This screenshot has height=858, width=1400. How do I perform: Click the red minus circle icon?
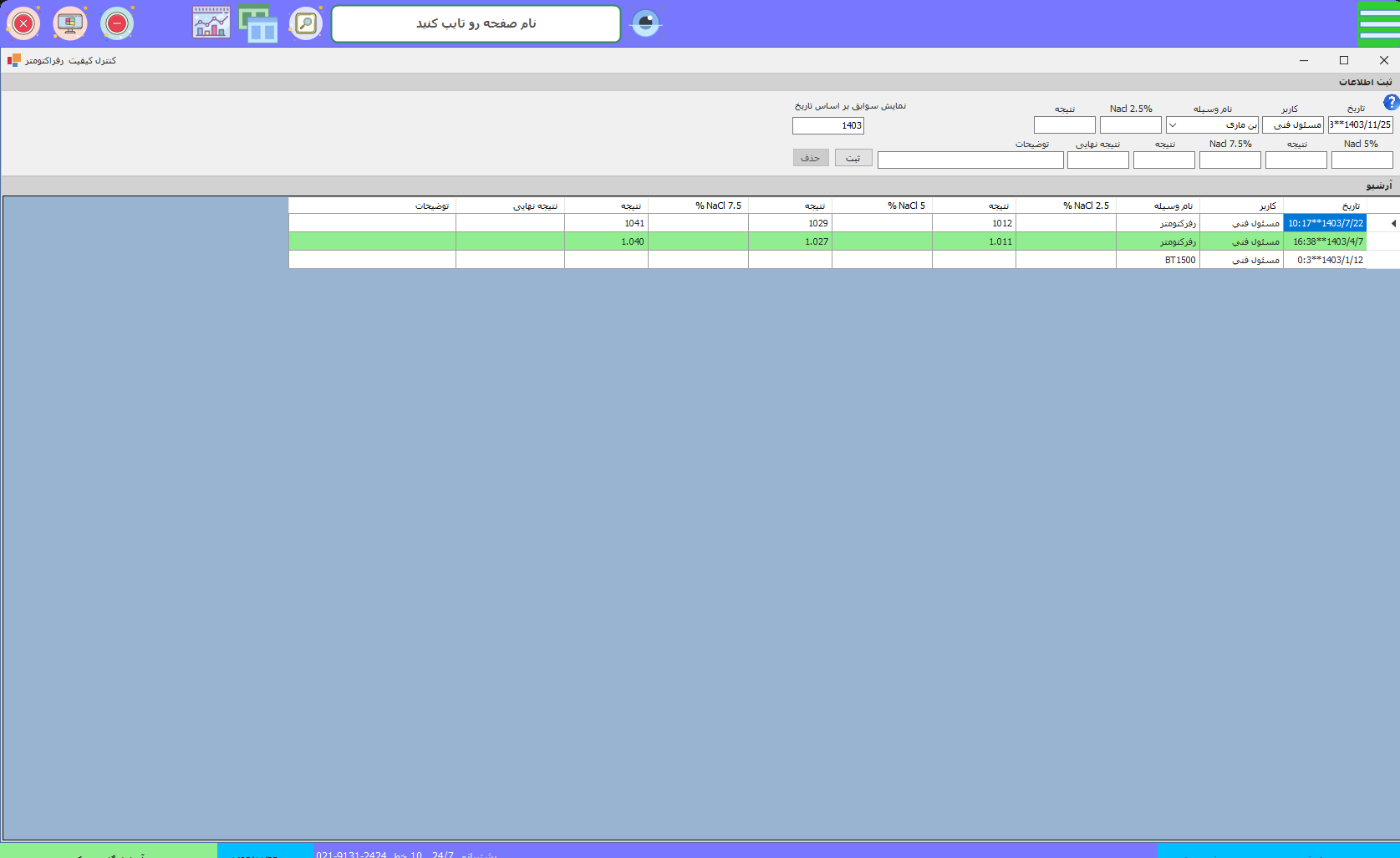[x=117, y=23]
